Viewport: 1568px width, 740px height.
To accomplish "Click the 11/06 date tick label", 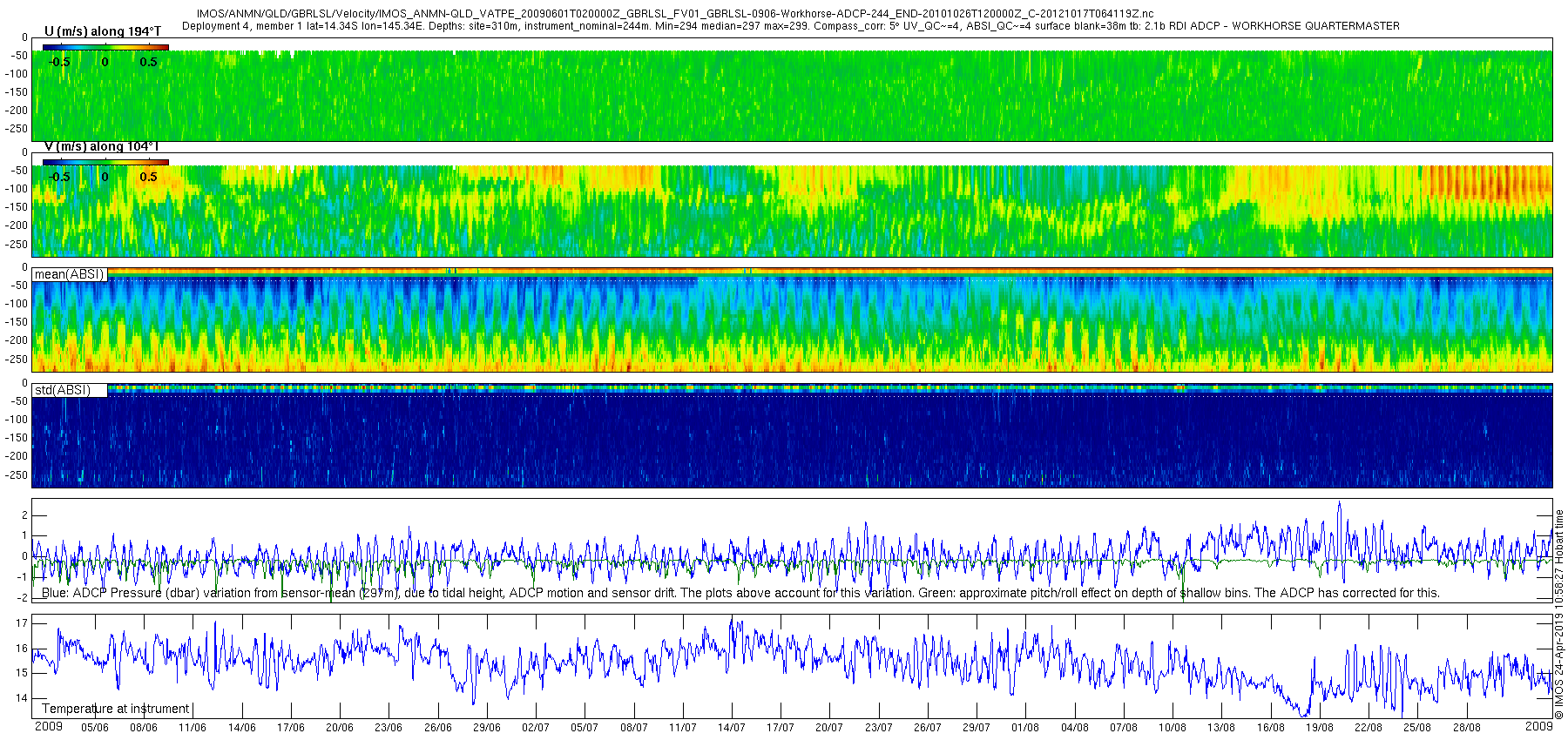I will click(x=193, y=728).
